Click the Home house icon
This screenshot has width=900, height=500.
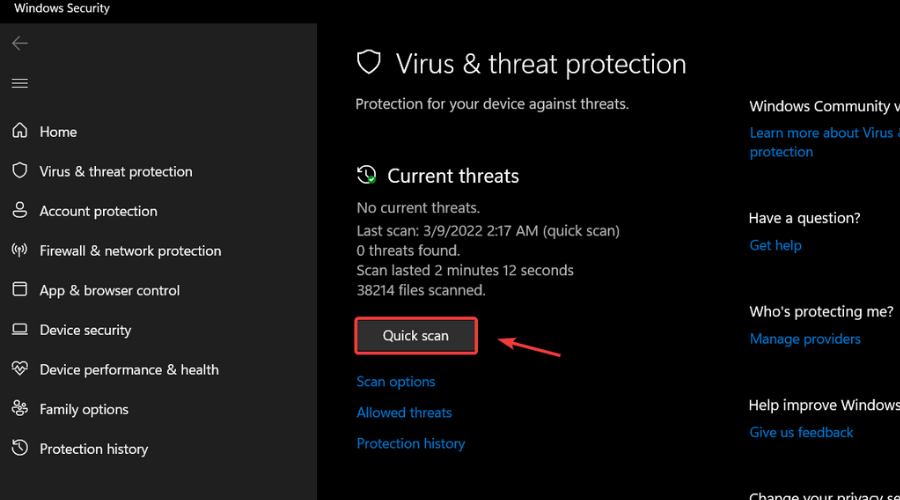coord(20,131)
